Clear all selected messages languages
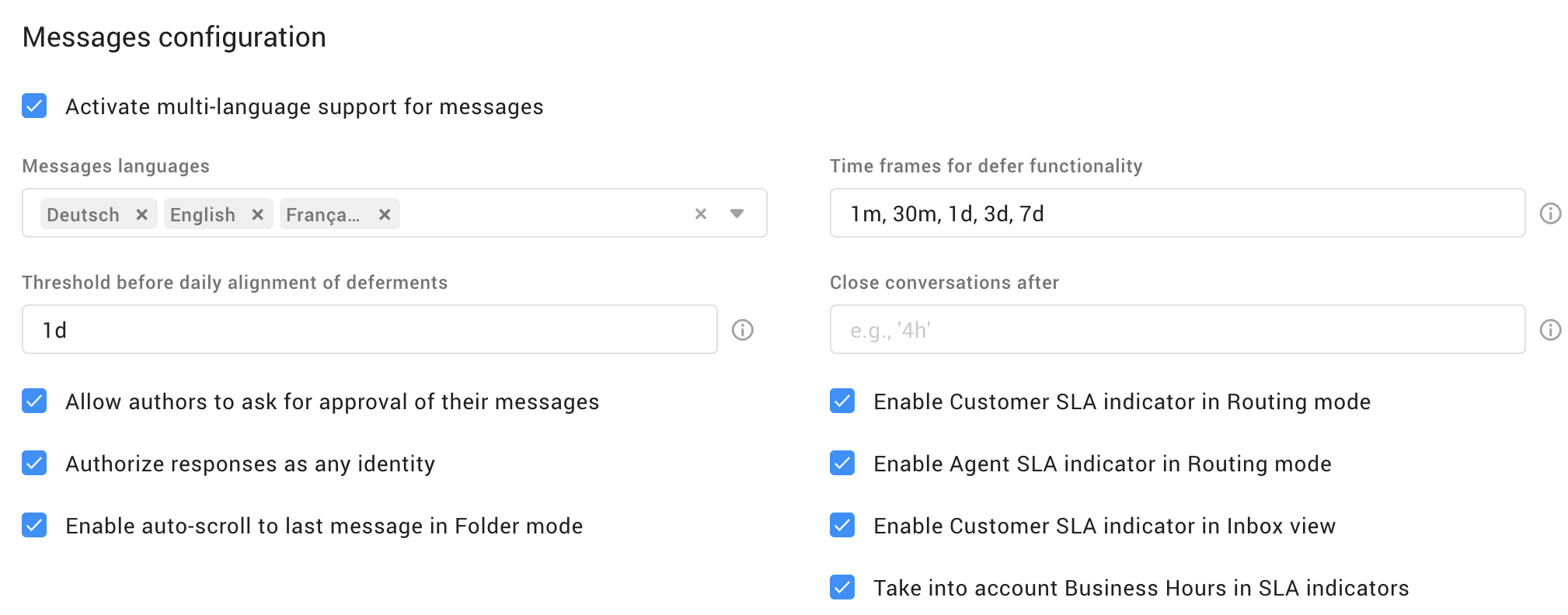This screenshot has height=615, width=1568. [700, 214]
